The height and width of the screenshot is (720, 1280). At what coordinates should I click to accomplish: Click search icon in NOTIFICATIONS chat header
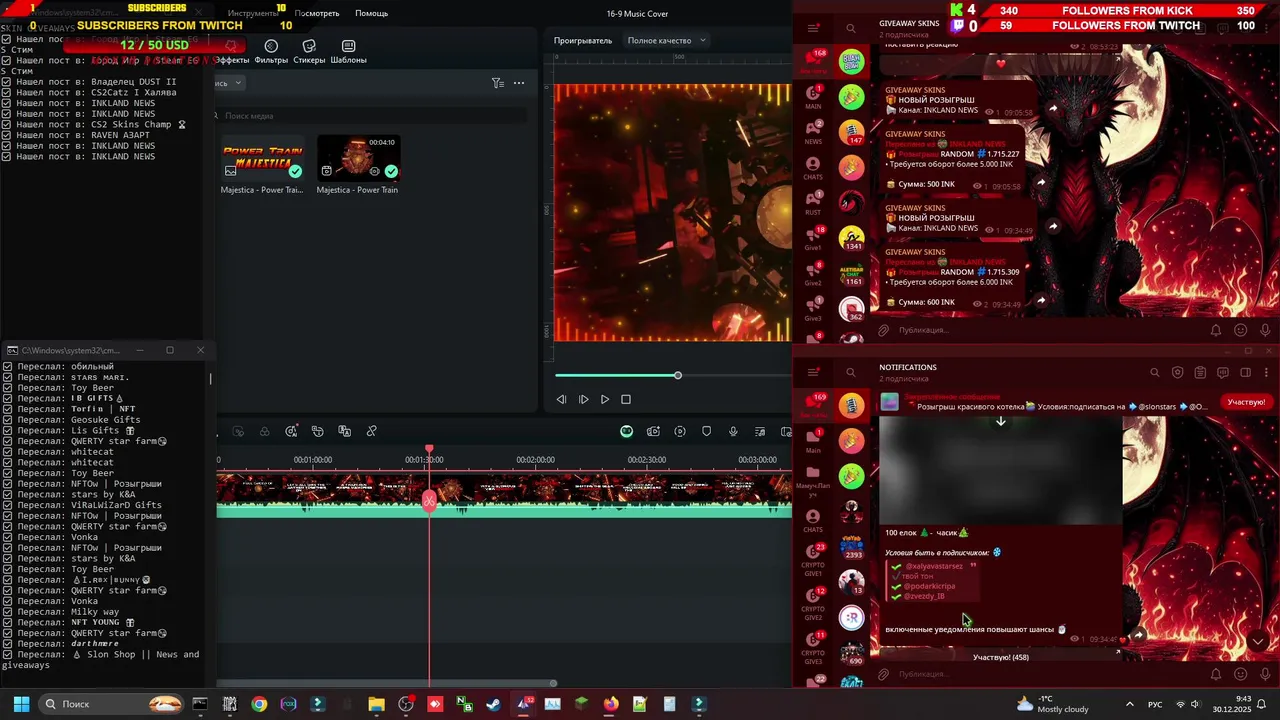(1154, 373)
